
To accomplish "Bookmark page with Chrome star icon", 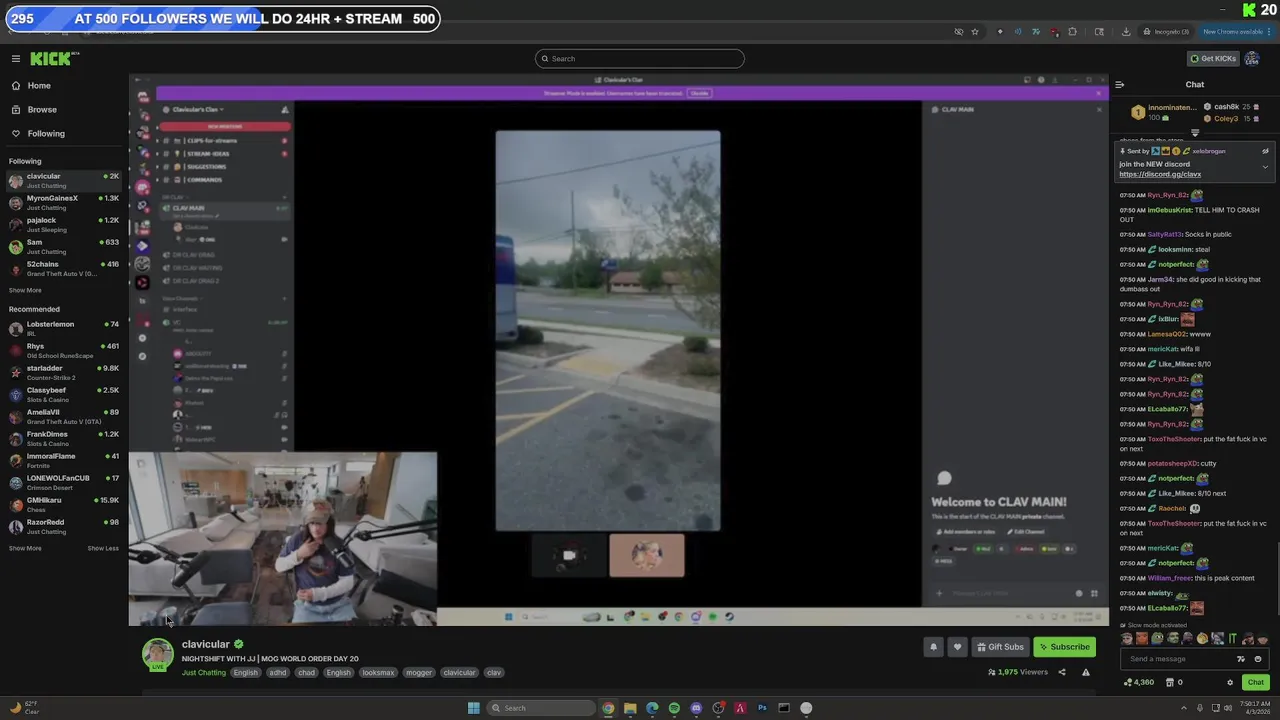I will pyautogui.click(x=975, y=32).
